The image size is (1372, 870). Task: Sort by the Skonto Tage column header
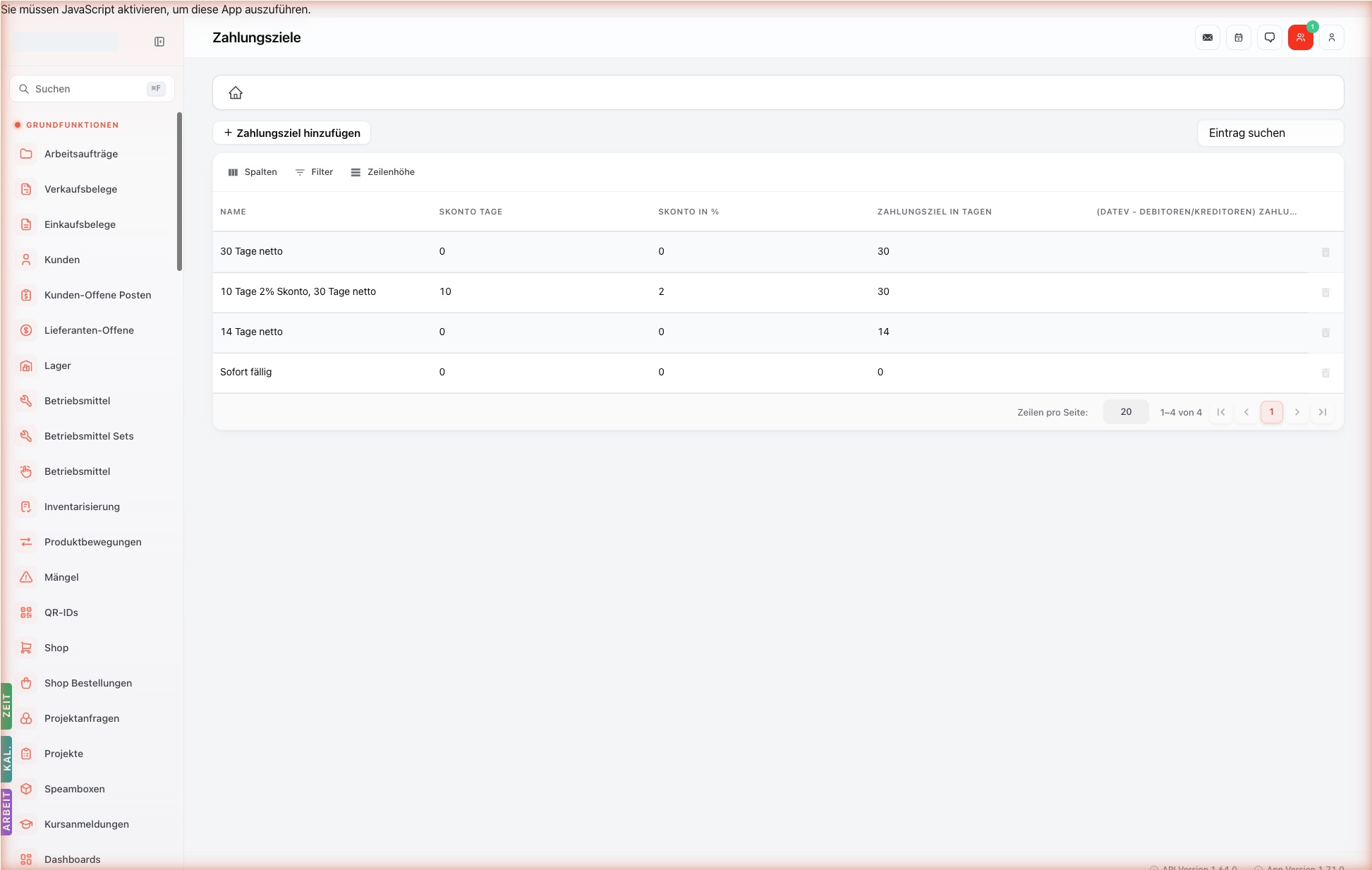tap(471, 212)
